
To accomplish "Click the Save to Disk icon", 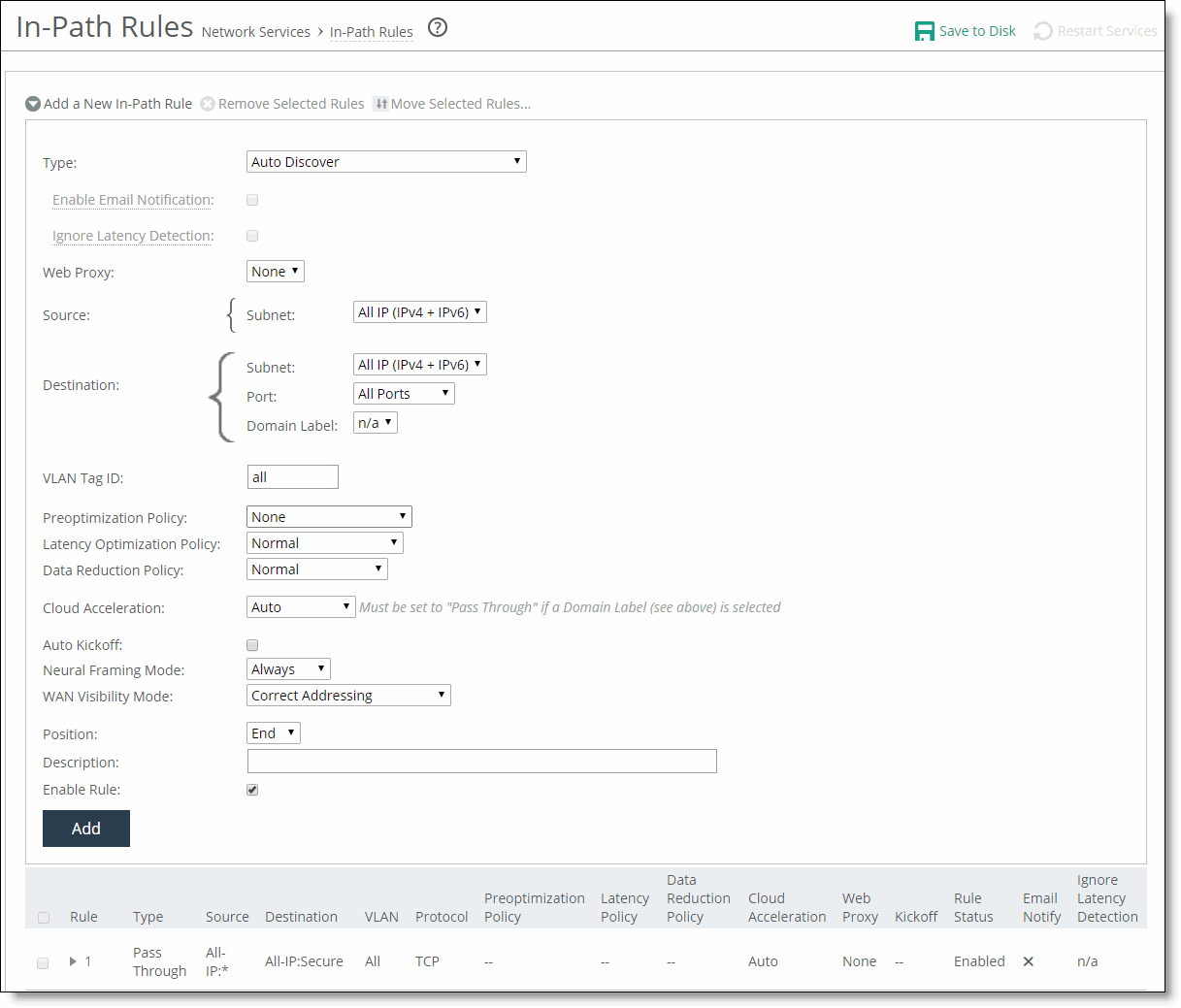I will point(924,31).
